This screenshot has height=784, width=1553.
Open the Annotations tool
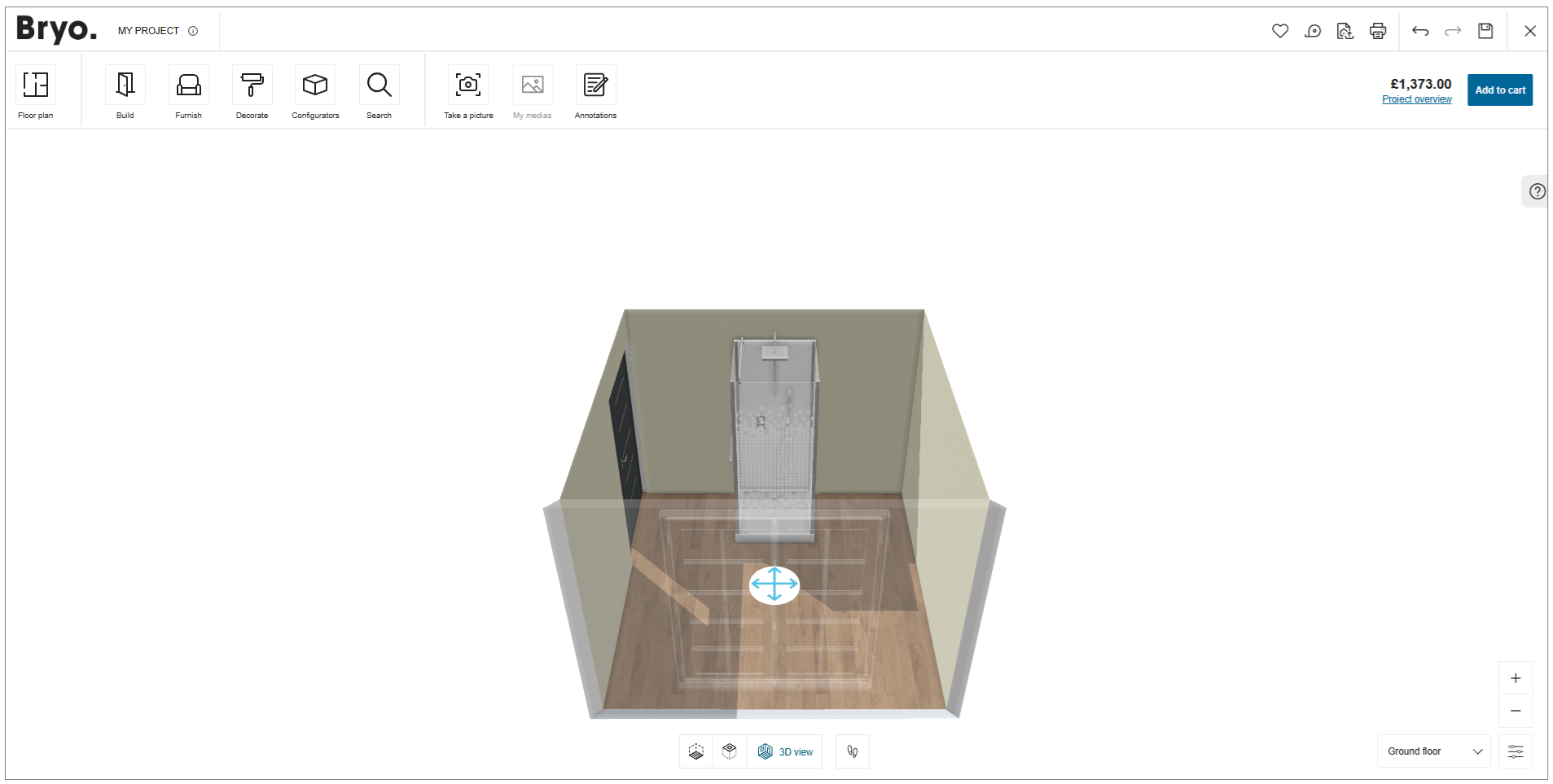point(595,85)
